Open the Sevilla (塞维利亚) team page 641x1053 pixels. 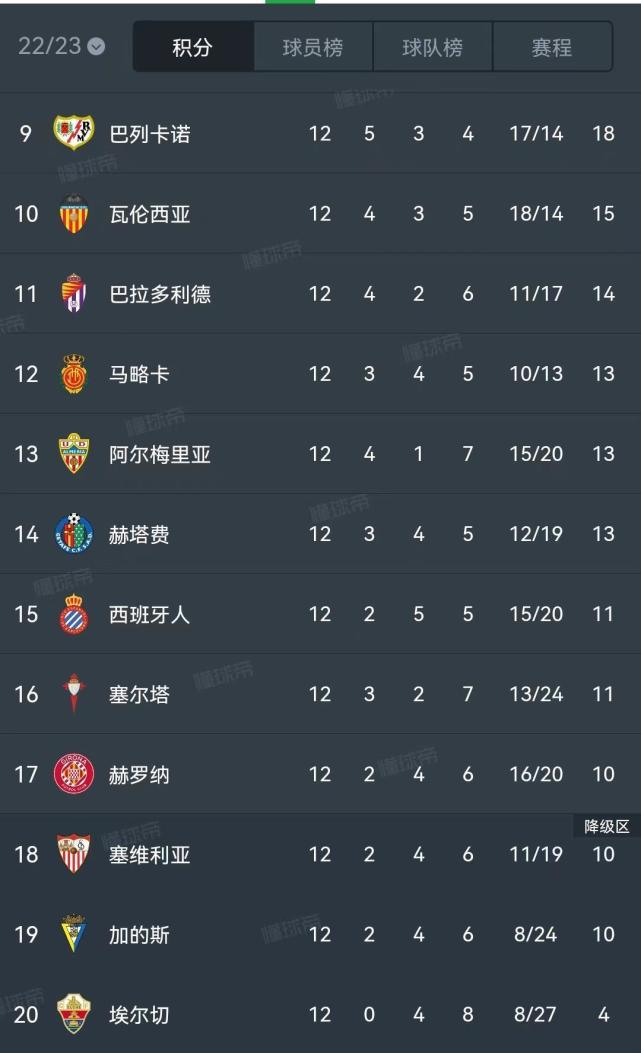[148, 853]
